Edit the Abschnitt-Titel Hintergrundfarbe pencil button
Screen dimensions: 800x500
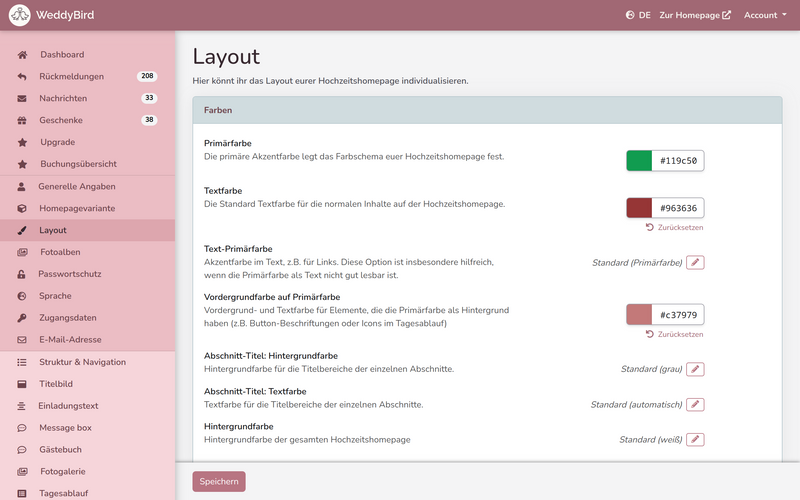coord(696,369)
